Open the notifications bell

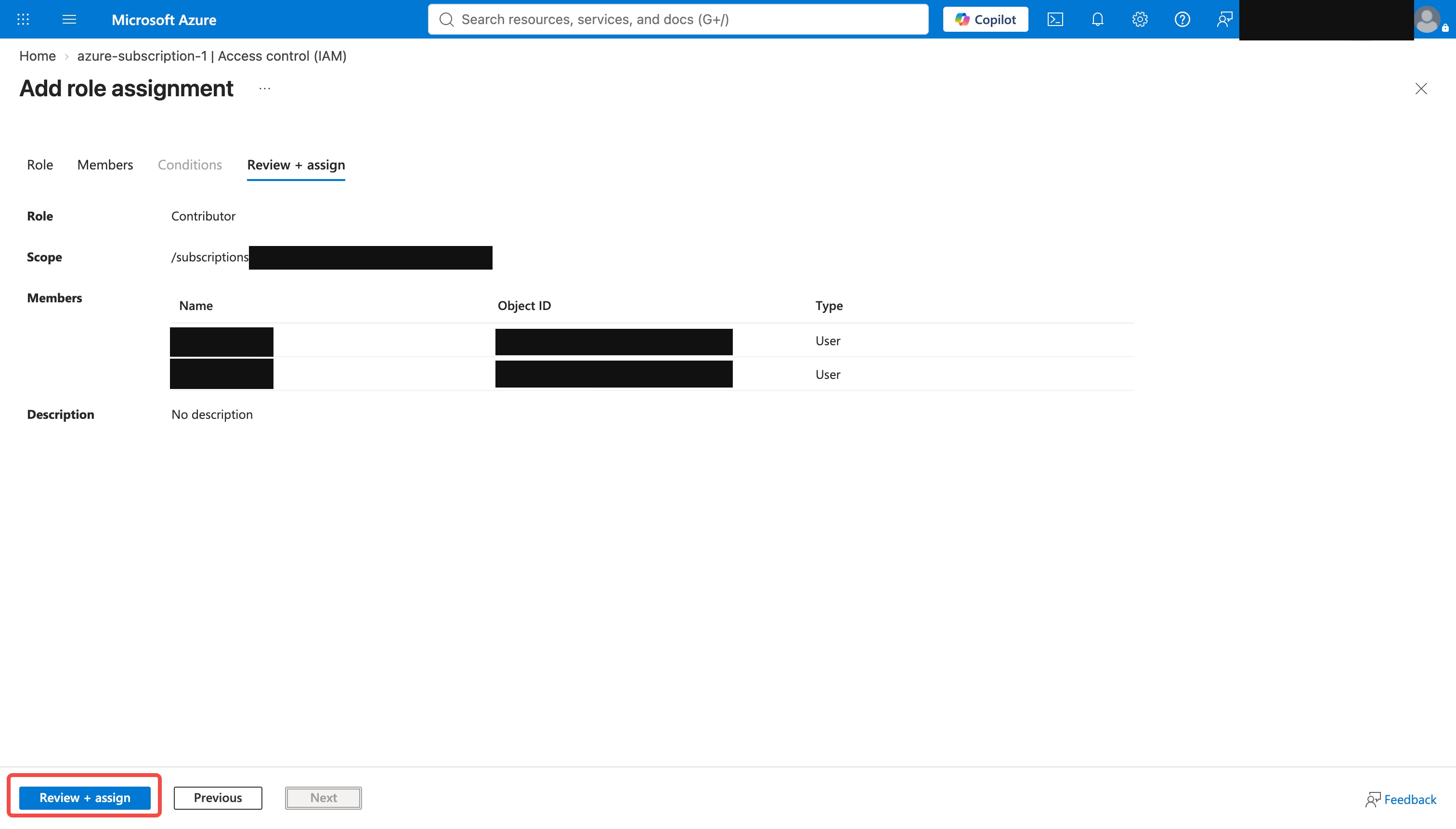1097,19
